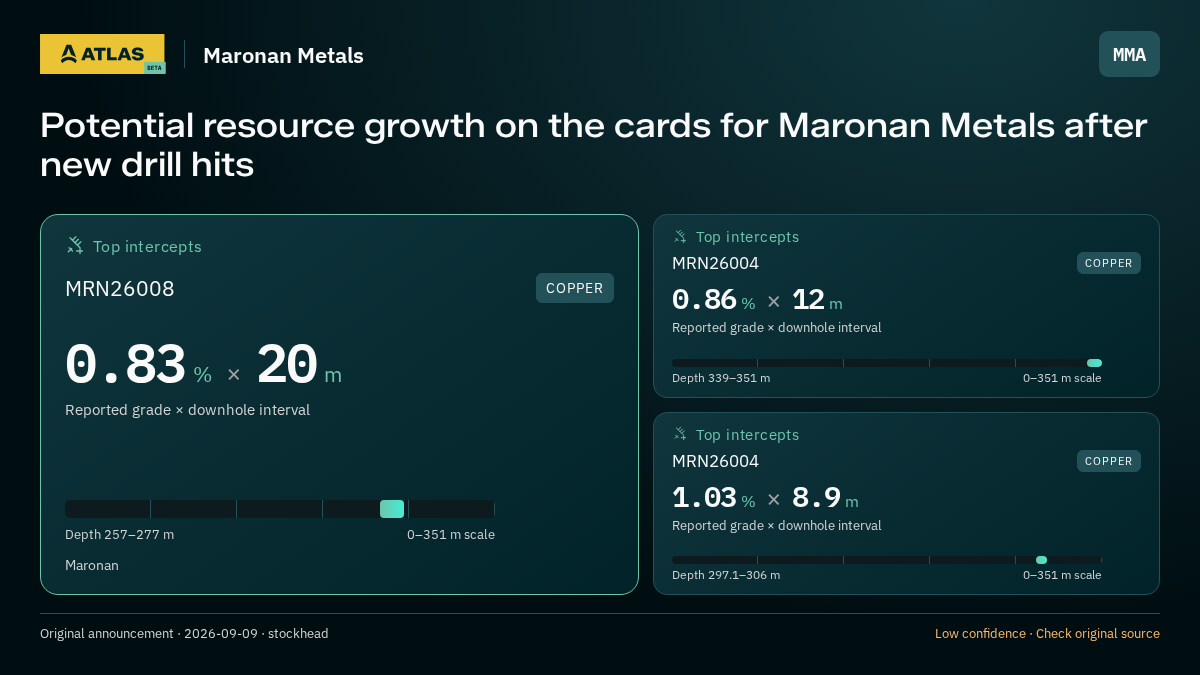Click the 0.86 grade value
Viewport: 1200px width, 675px height.
[x=704, y=300]
